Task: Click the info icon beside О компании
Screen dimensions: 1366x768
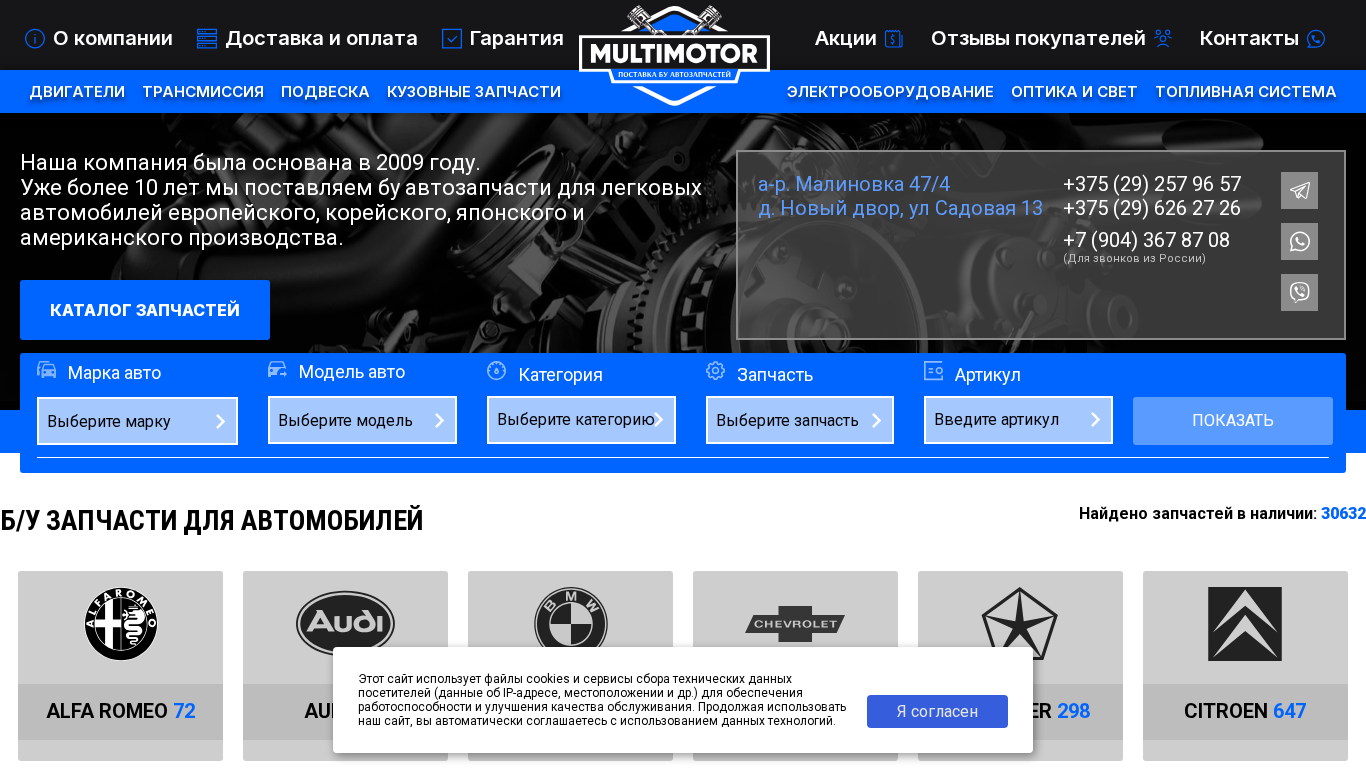Action: pyautogui.click(x=35, y=39)
